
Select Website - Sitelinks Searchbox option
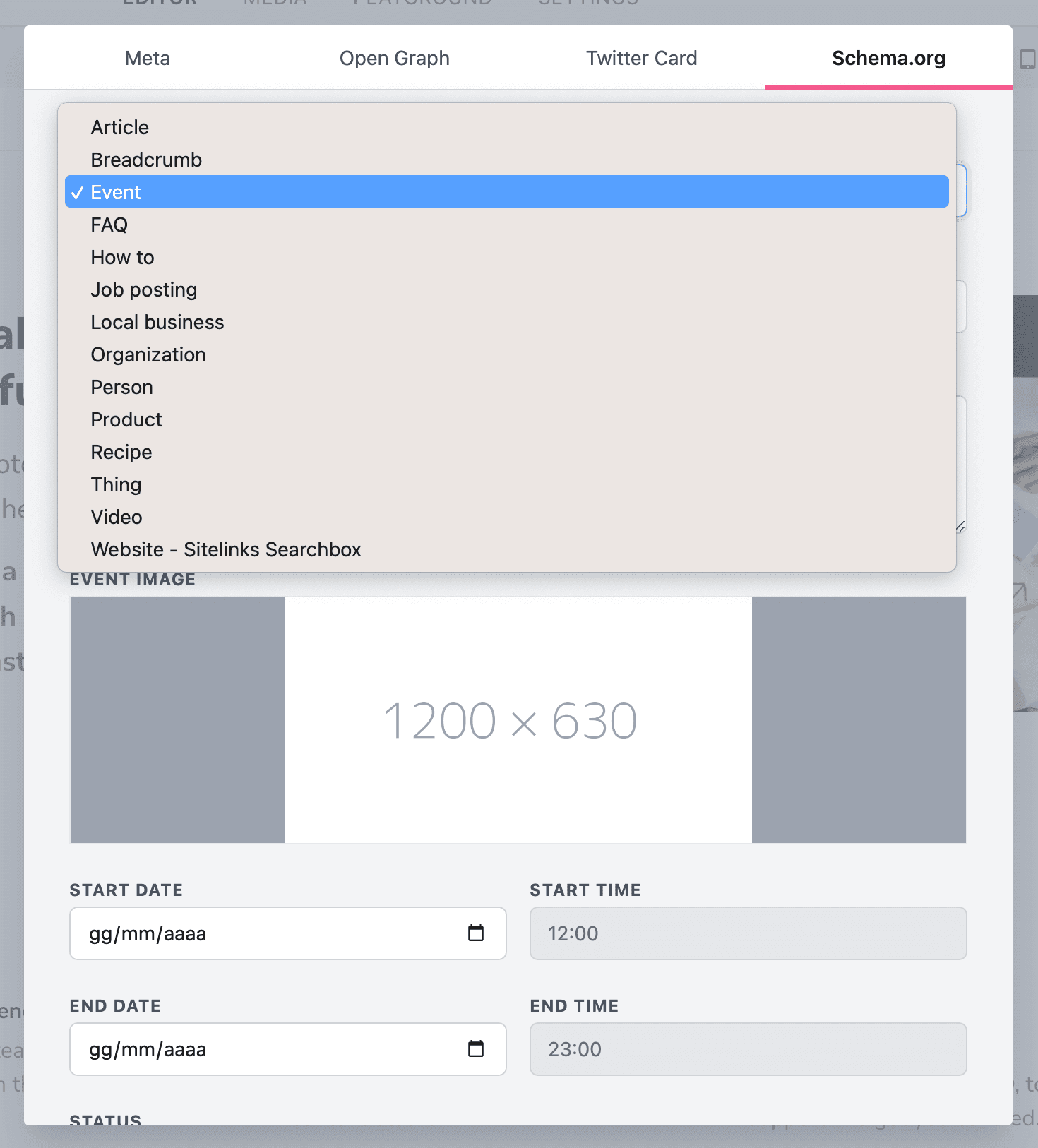point(226,549)
